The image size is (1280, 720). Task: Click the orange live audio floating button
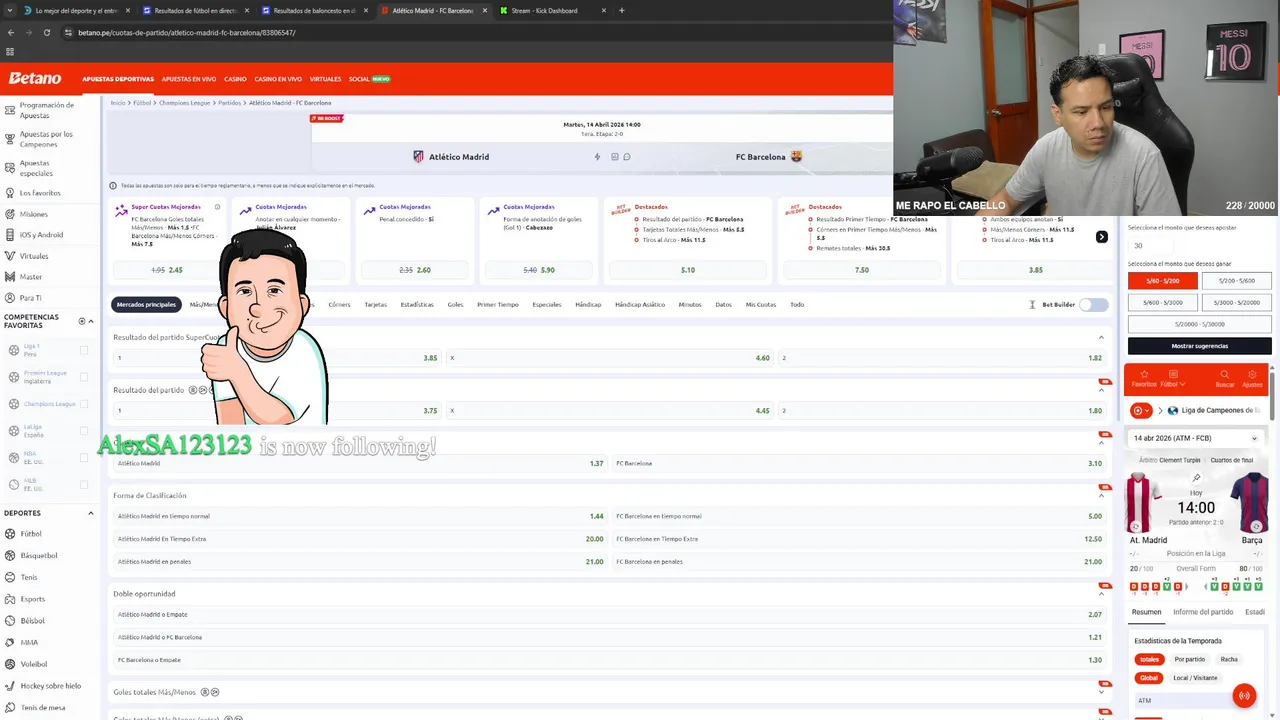tap(1244, 695)
